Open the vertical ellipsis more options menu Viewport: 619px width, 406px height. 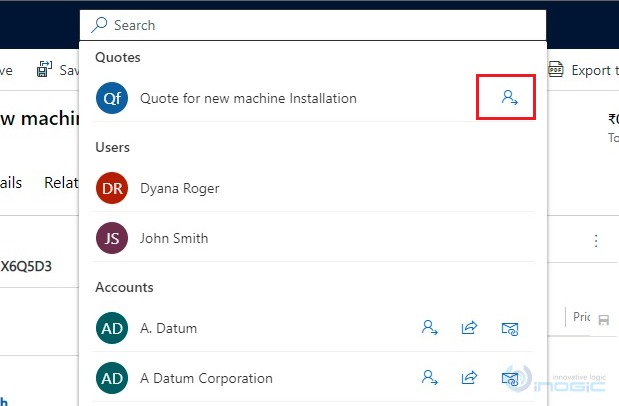[x=596, y=241]
